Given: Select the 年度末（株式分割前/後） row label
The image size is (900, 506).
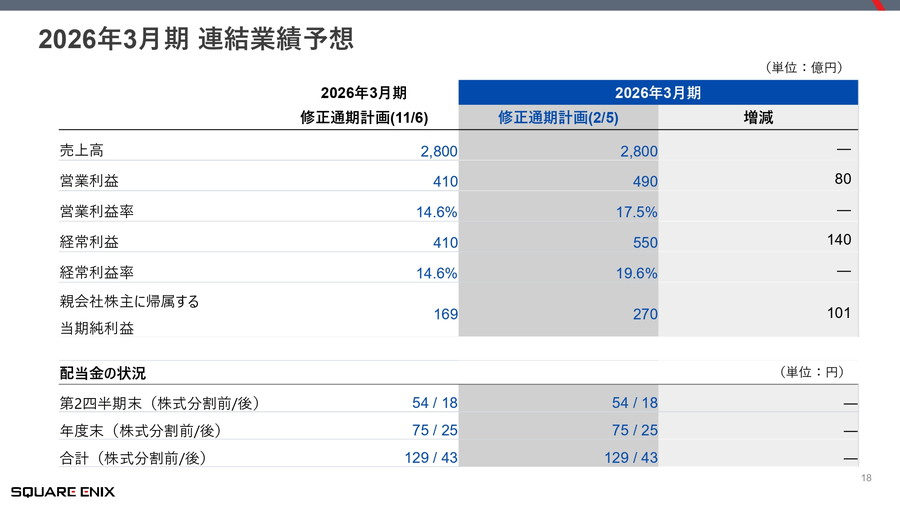Looking at the screenshot, I should [141, 430].
